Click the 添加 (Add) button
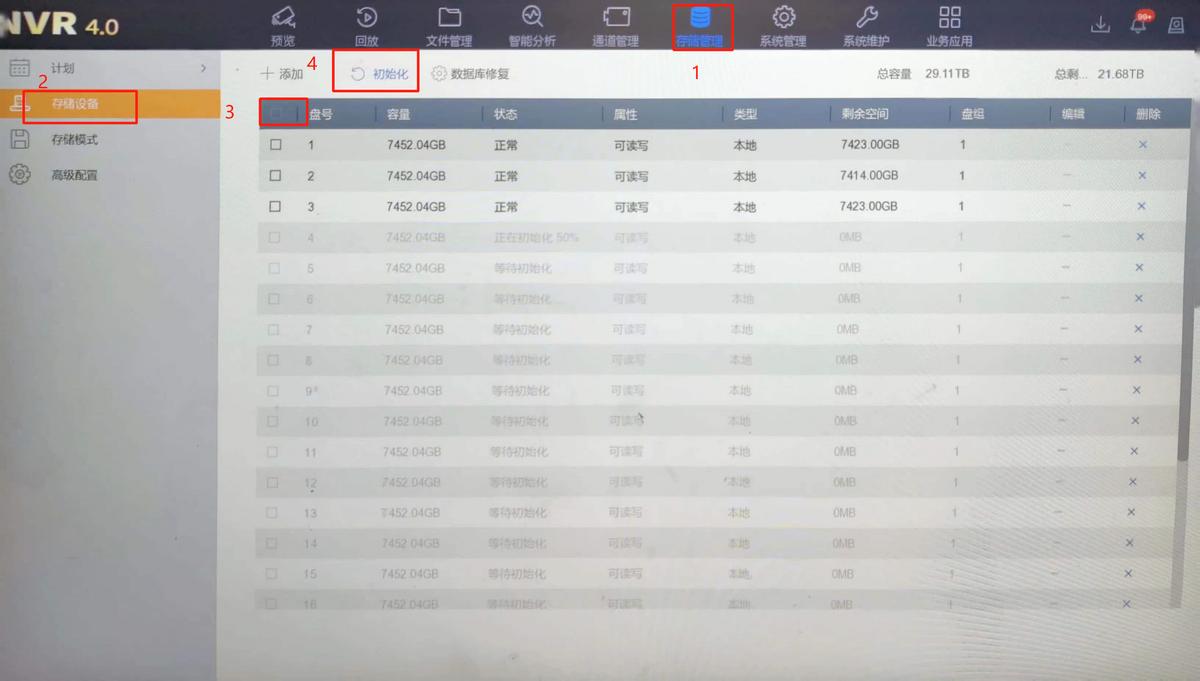Viewport: 1200px width, 681px height. [285, 73]
